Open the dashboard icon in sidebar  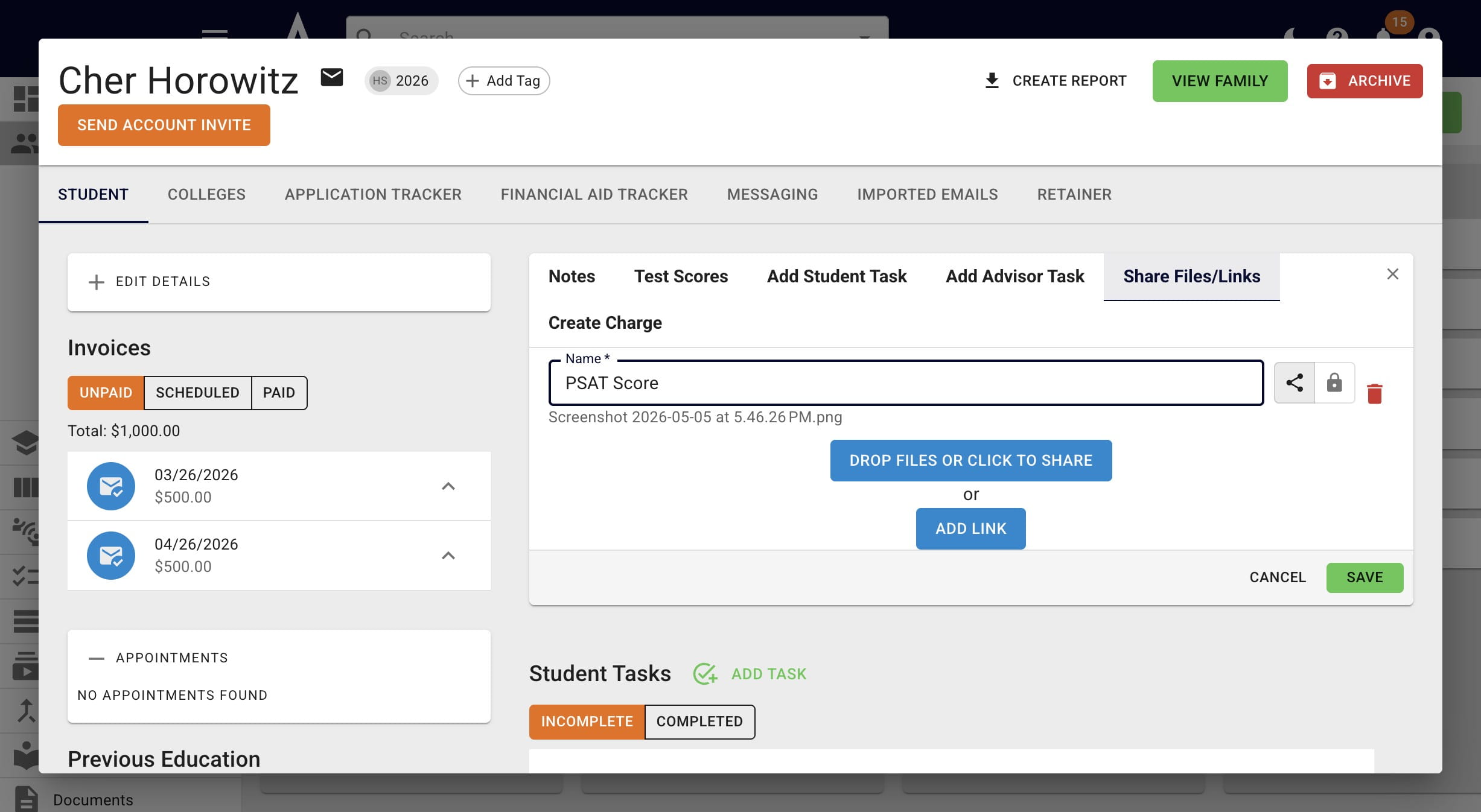[x=25, y=99]
